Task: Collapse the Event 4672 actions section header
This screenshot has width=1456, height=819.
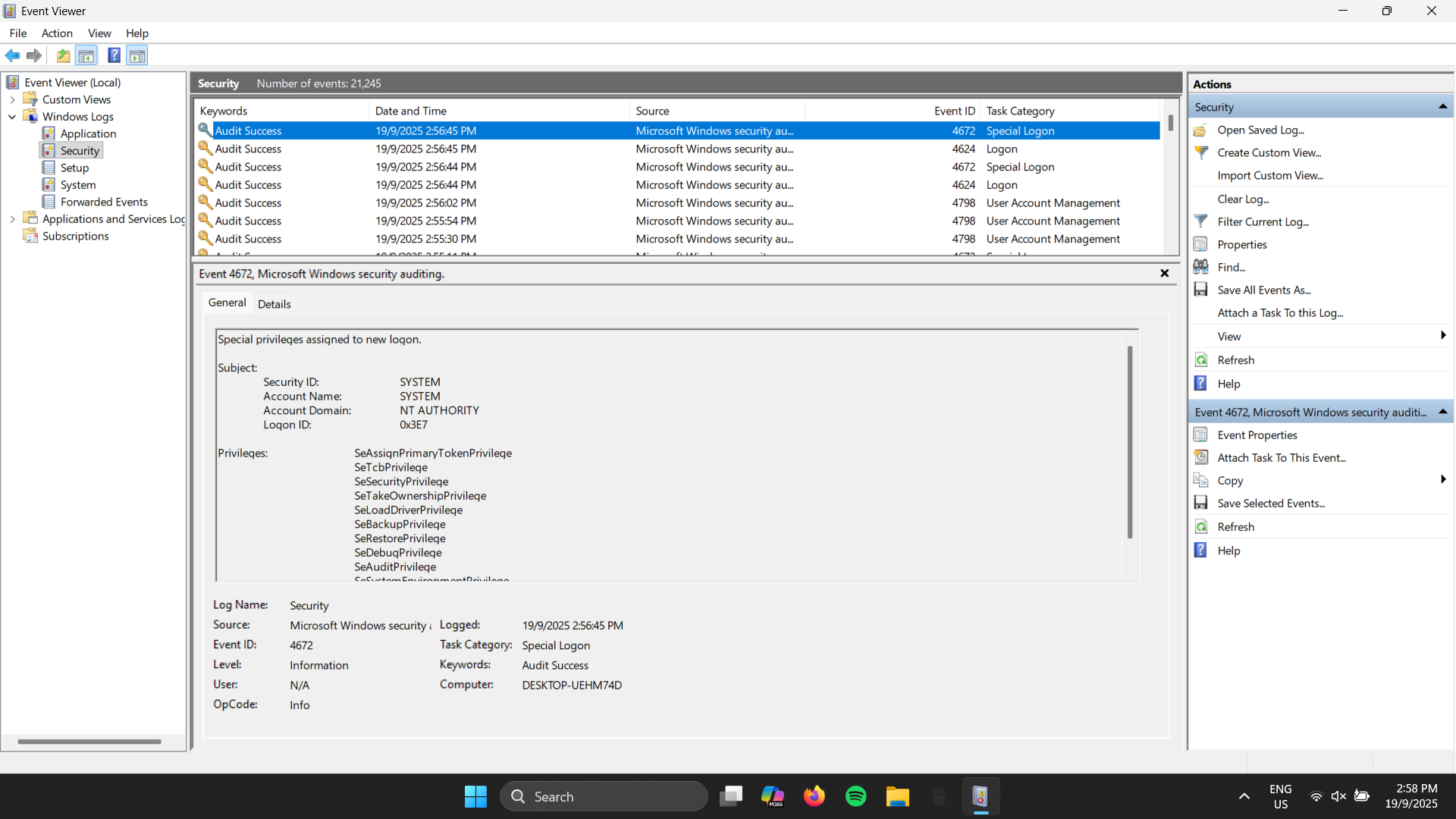Action: pyautogui.click(x=1443, y=412)
